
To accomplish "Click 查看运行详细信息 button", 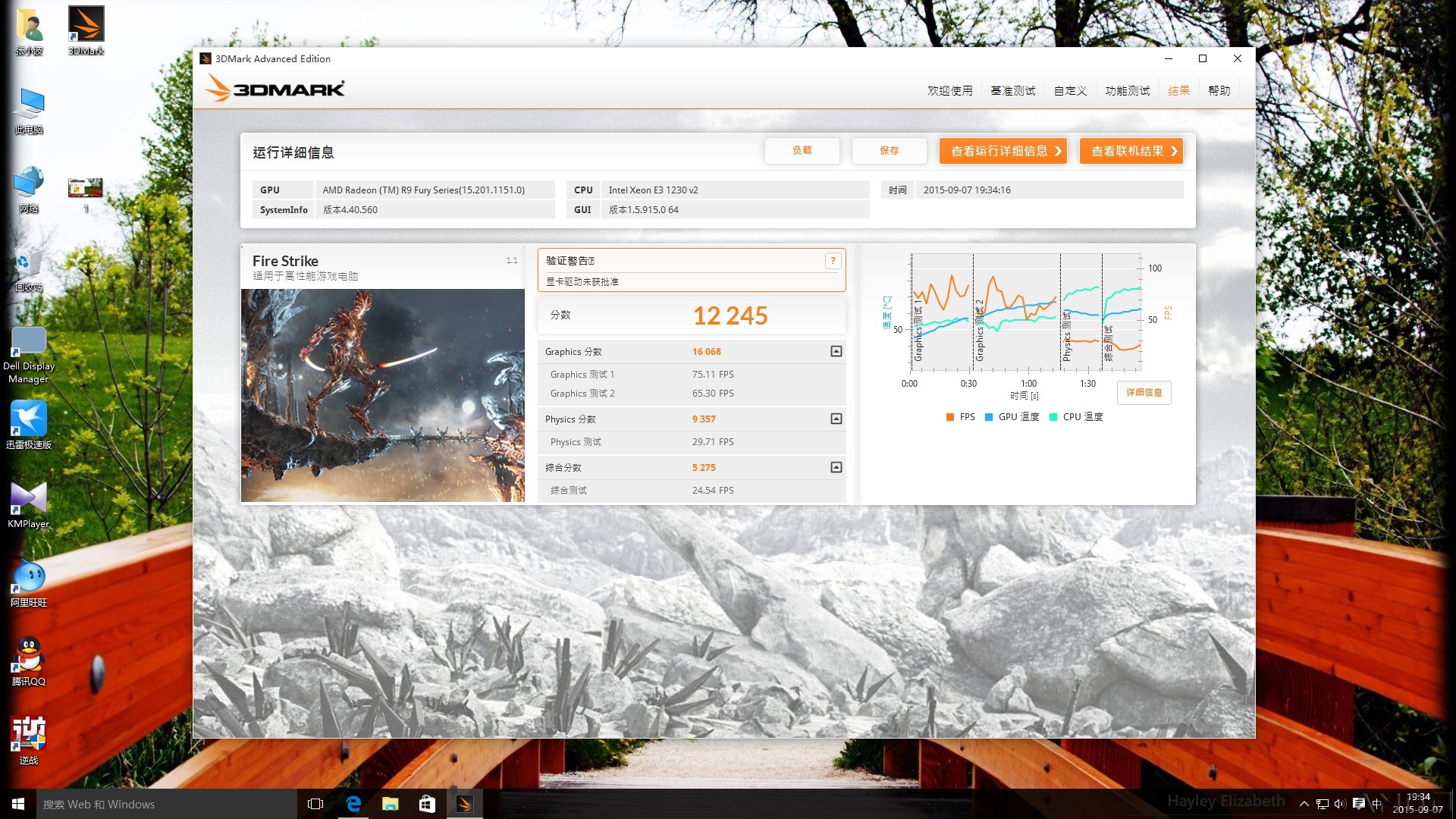I will click(1003, 151).
